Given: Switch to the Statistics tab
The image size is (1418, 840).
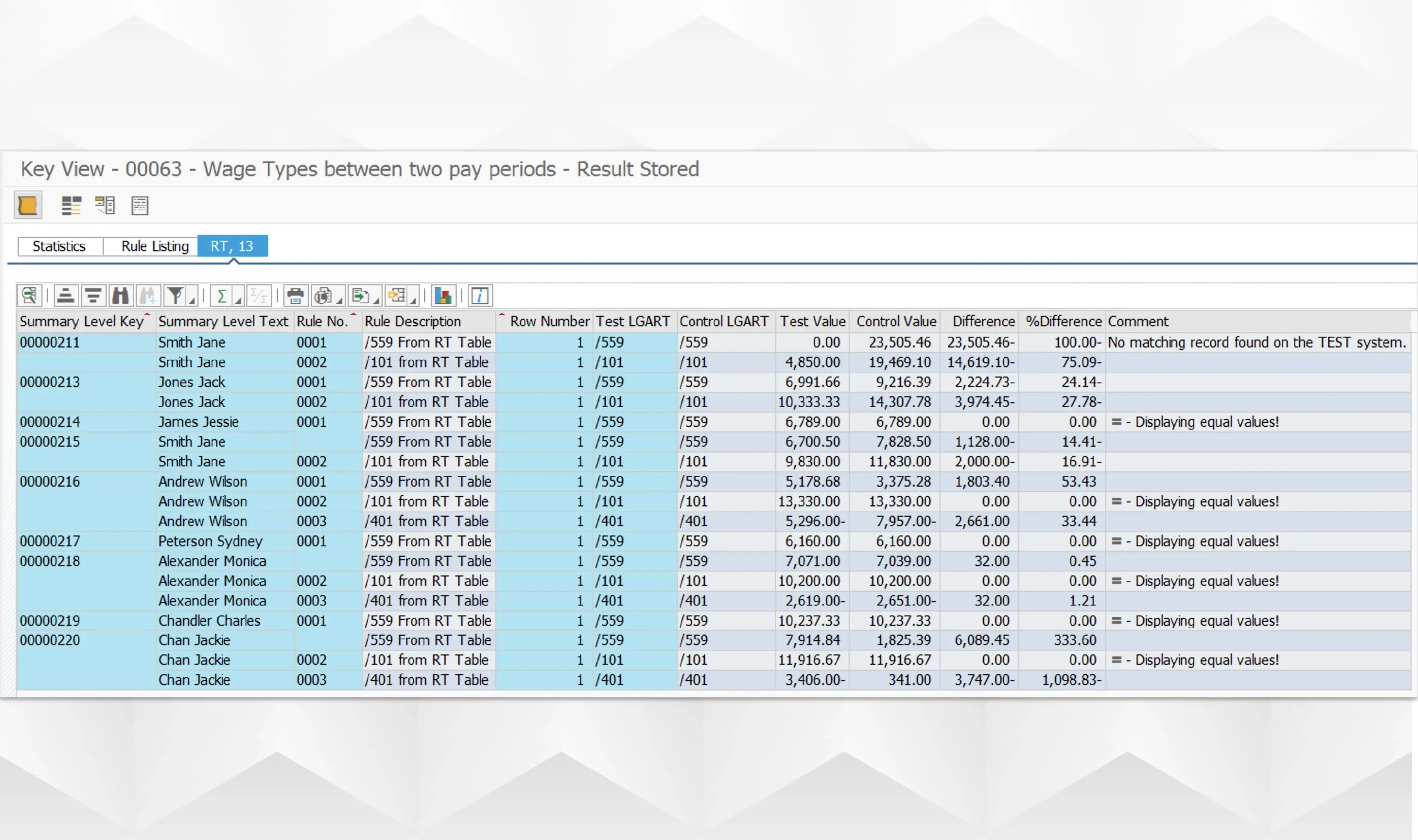Looking at the screenshot, I should (59, 246).
